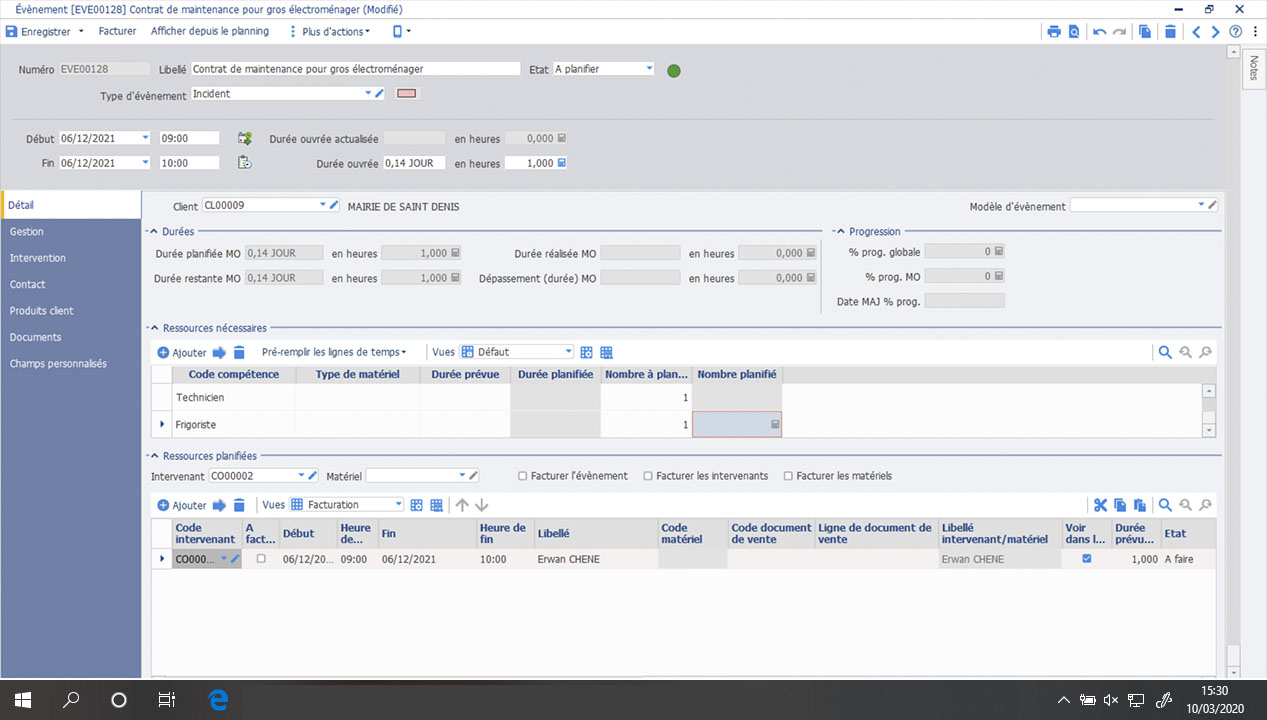Screen dimensions: 1267x720
Task: Edit Modèle d'évènement with the pencil icon
Action: tap(1213, 205)
